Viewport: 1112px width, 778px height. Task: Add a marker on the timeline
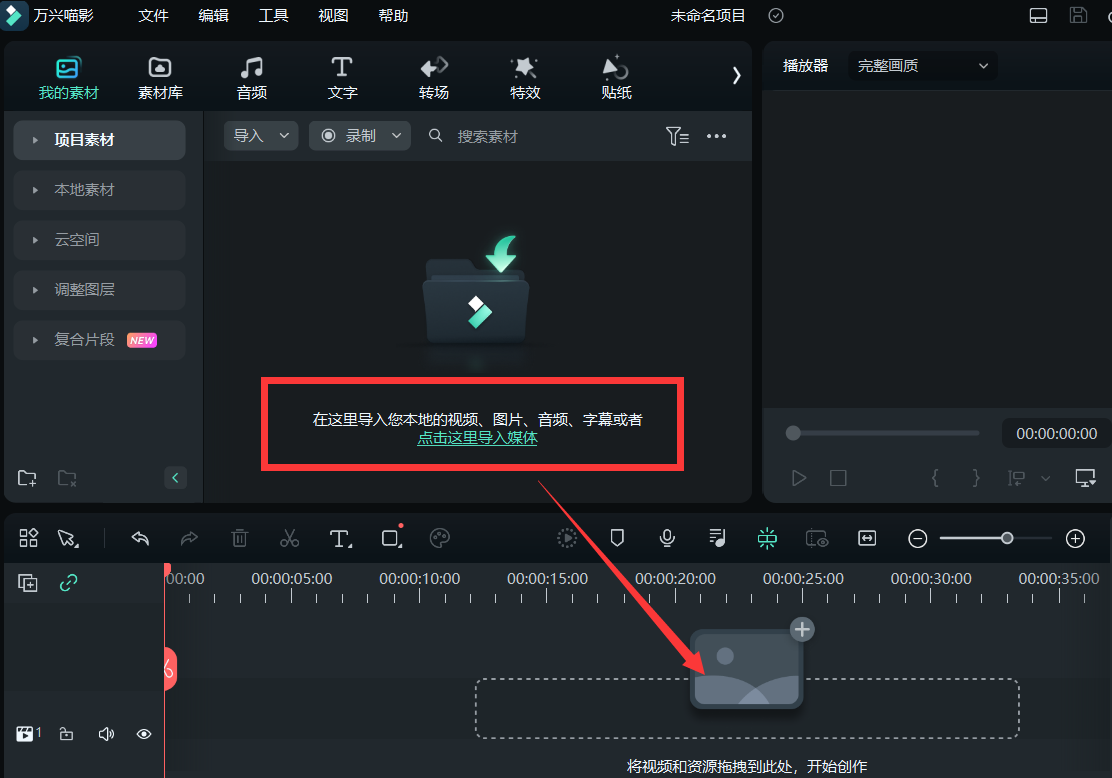click(617, 538)
